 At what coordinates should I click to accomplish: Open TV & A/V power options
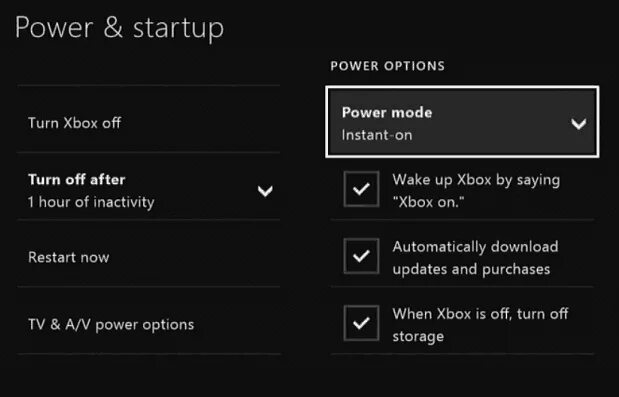tap(148, 324)
